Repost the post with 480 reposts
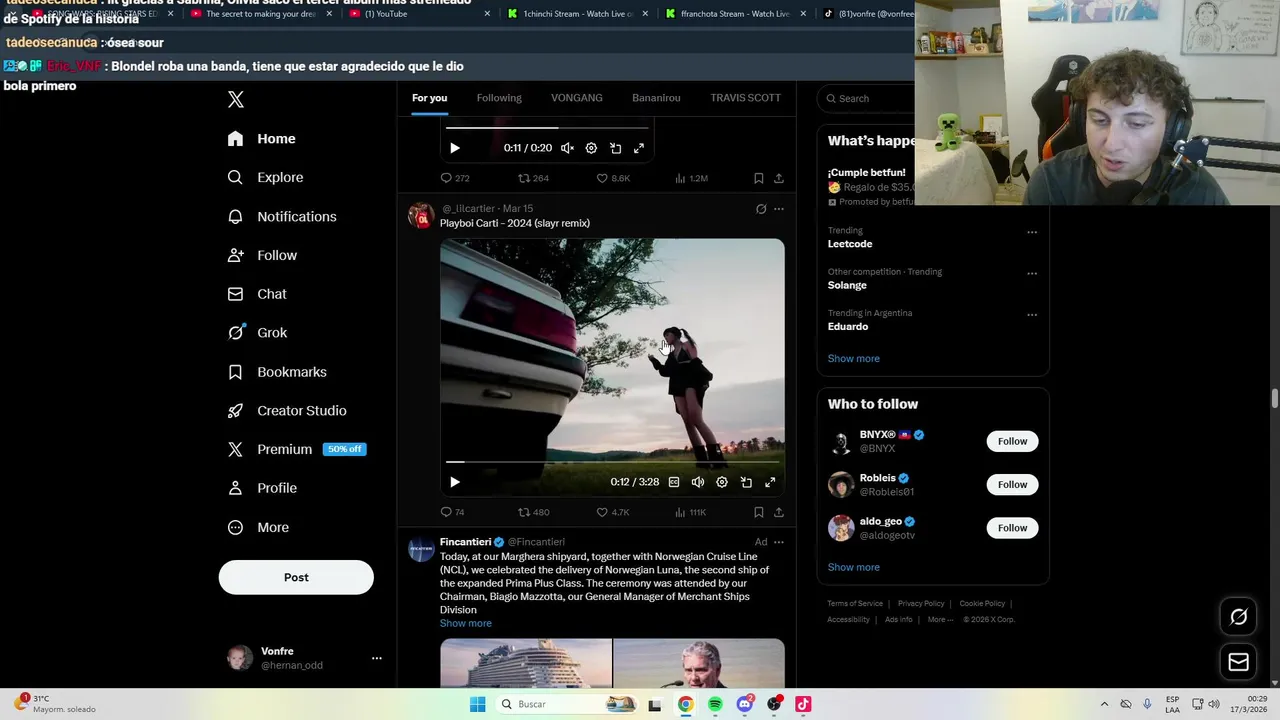 pos(533,512)
